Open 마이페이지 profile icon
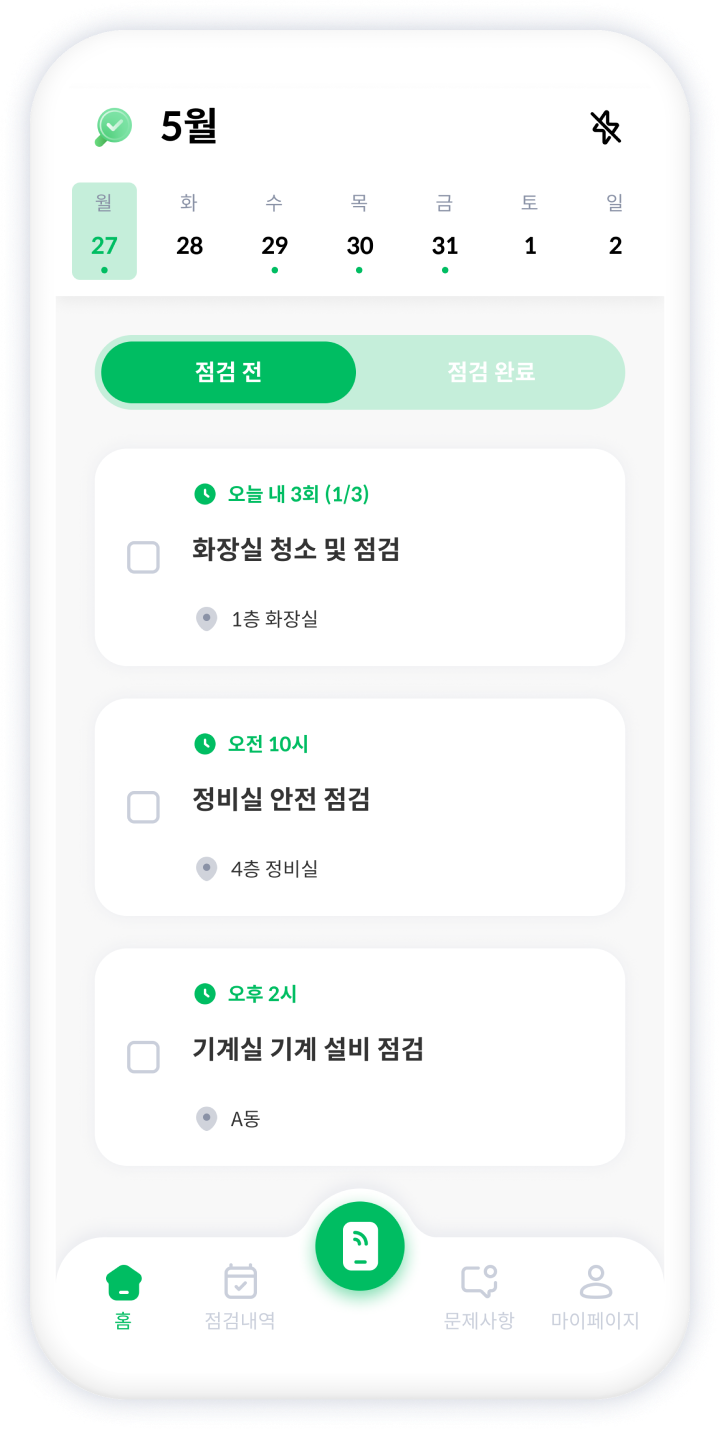 coord(595,1282)
